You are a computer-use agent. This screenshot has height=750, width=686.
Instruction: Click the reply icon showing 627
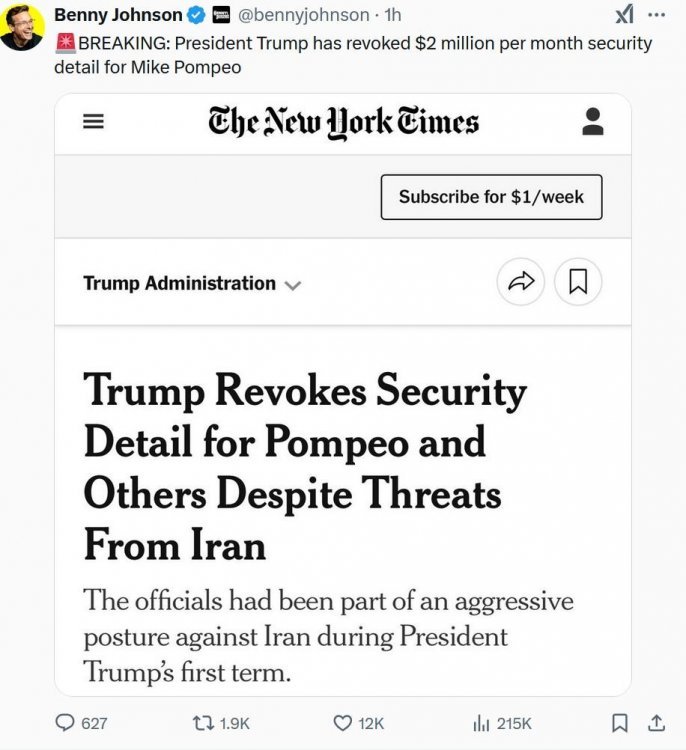[66, 722]
